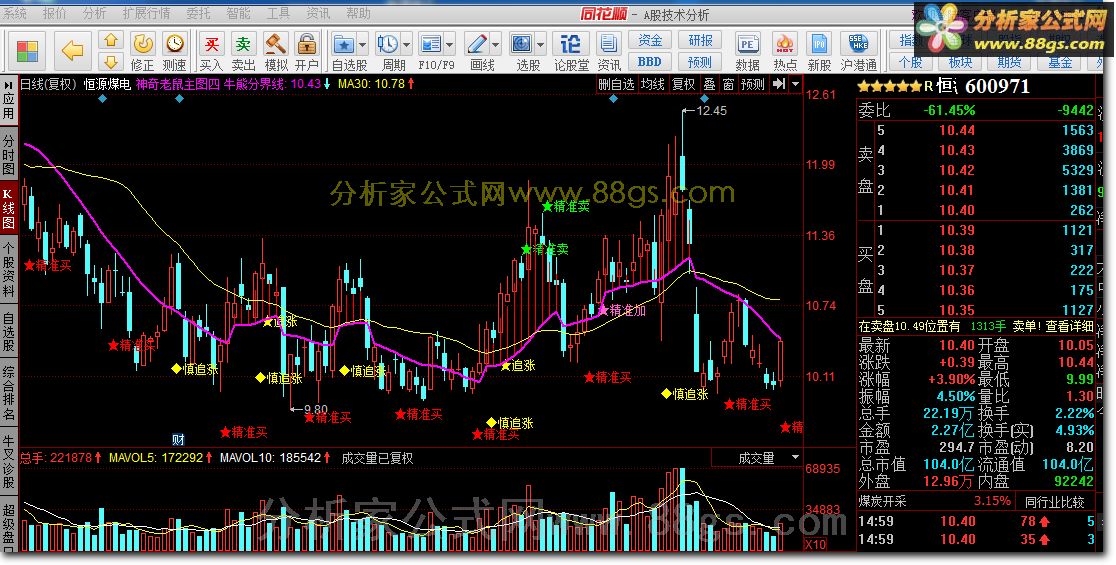Image resolution: width=1116 pixels, height=565 pixels.
Task: Click the stock code 600971
Action: point(997,87)
